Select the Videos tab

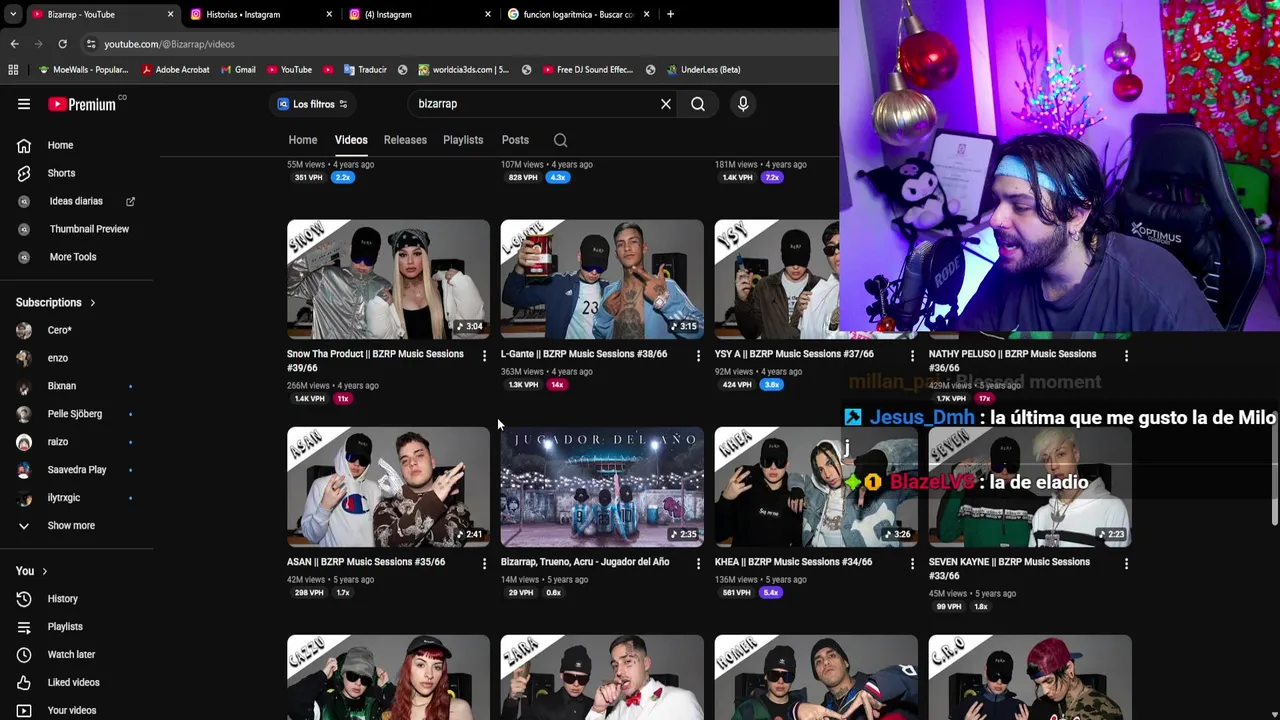351,140
